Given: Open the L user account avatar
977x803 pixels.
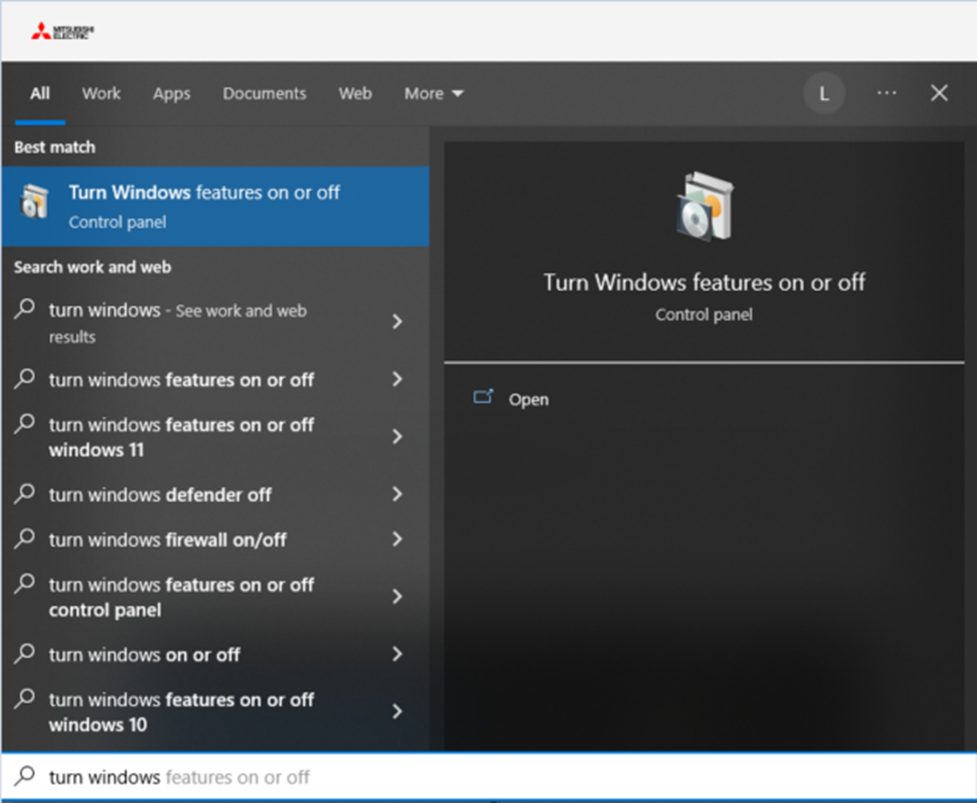Looking at the screenshot, I should pyautogui.click(x=824, y=94).
